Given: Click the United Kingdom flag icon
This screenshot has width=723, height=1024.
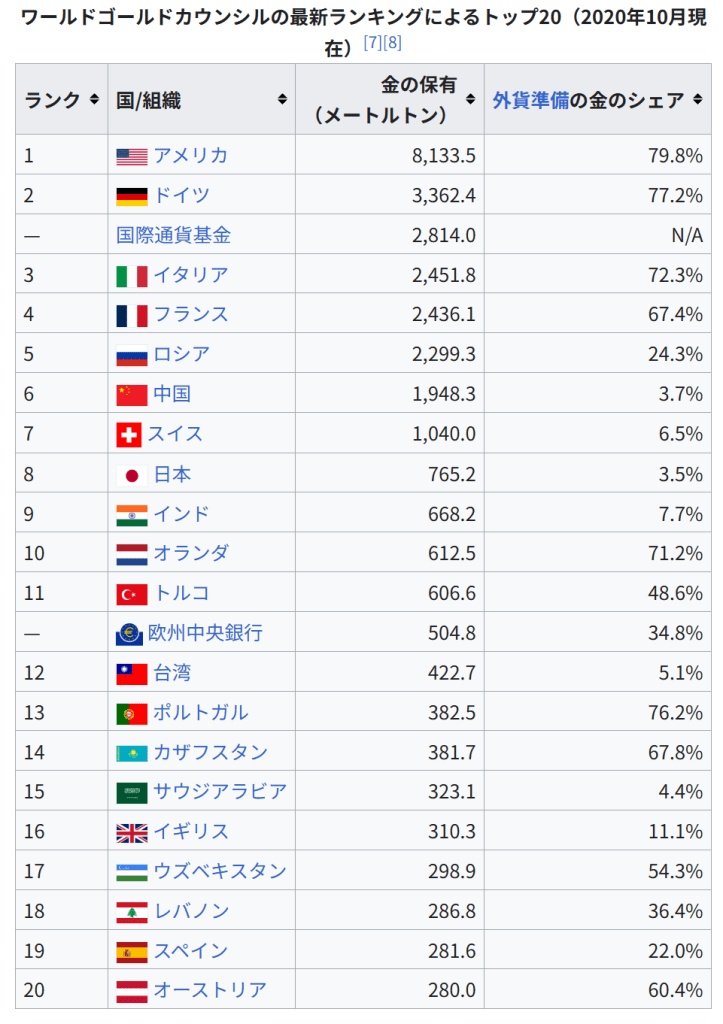Looking at the screenshot, I should (131, 832).
